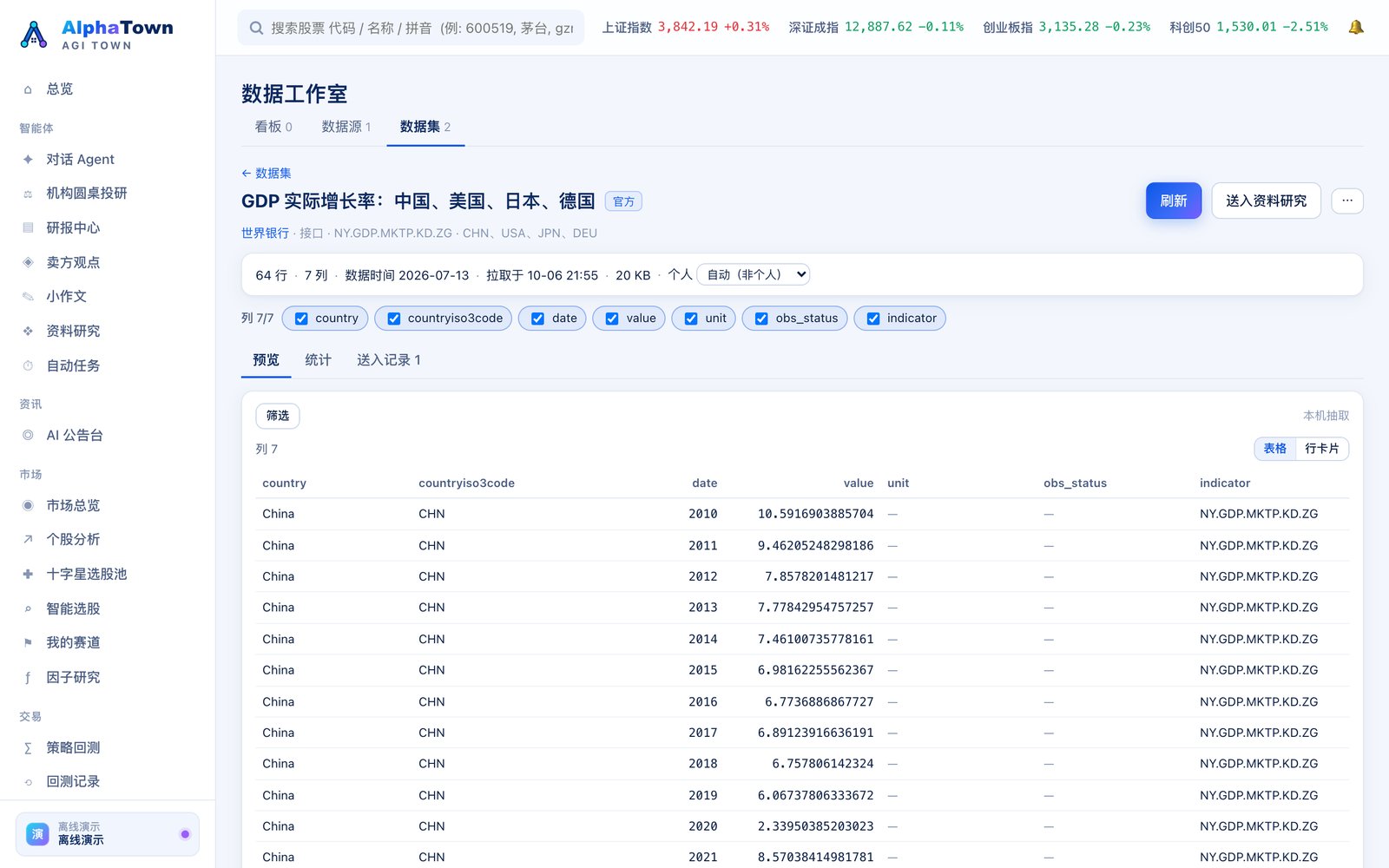
Task: Click the 市场总览 sidebar icon
Action: pyautogui.click(x=28, y=505)
